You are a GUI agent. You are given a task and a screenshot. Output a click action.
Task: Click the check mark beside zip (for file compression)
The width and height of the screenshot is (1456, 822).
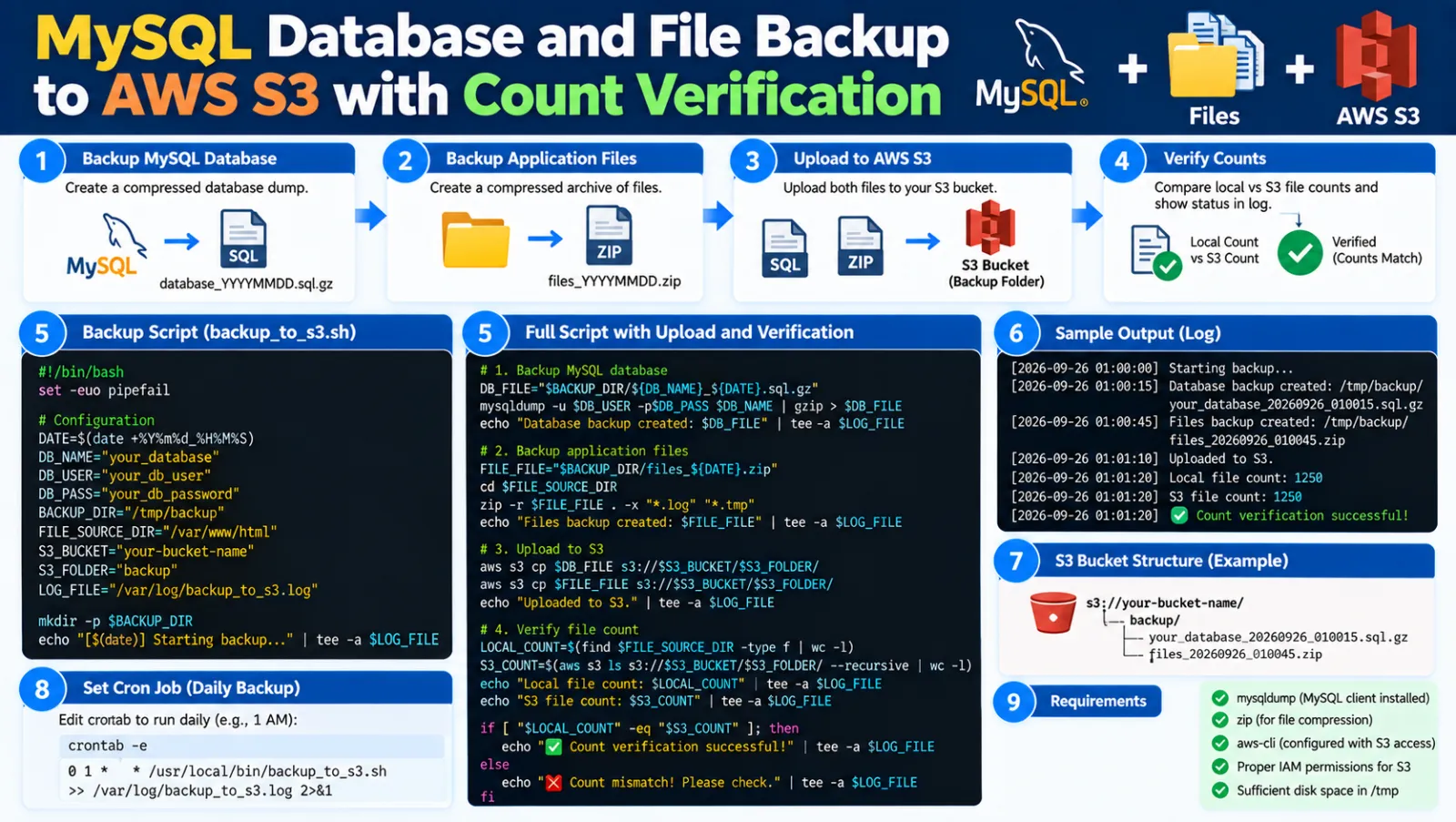[x=1220, y=720]
